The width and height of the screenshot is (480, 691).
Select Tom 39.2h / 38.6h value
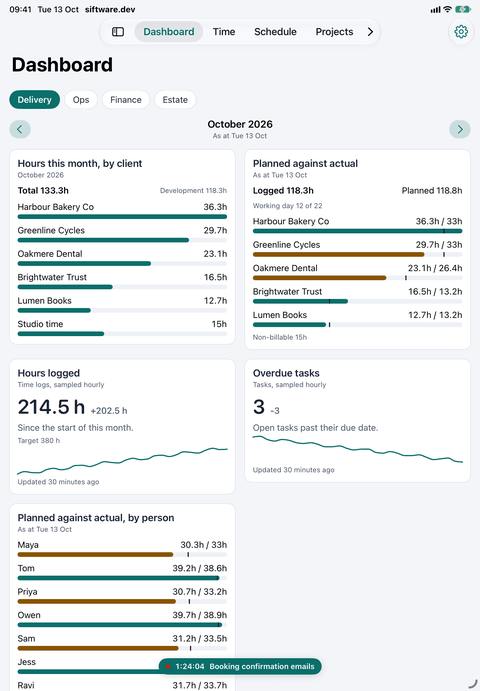pyautogui.click(x=200, y=568)
